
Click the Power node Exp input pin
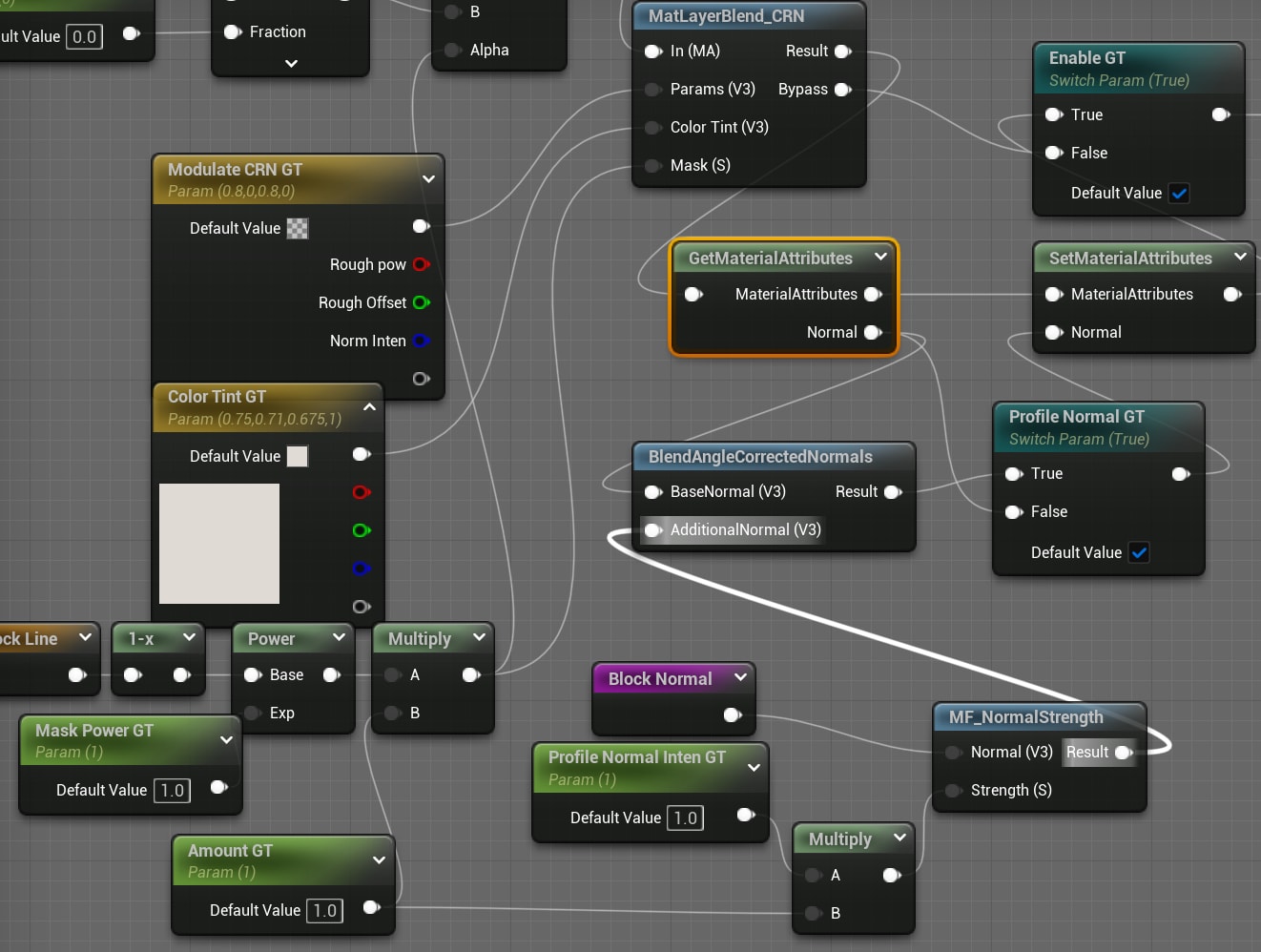pyautogui.click(x=253, y=713)
